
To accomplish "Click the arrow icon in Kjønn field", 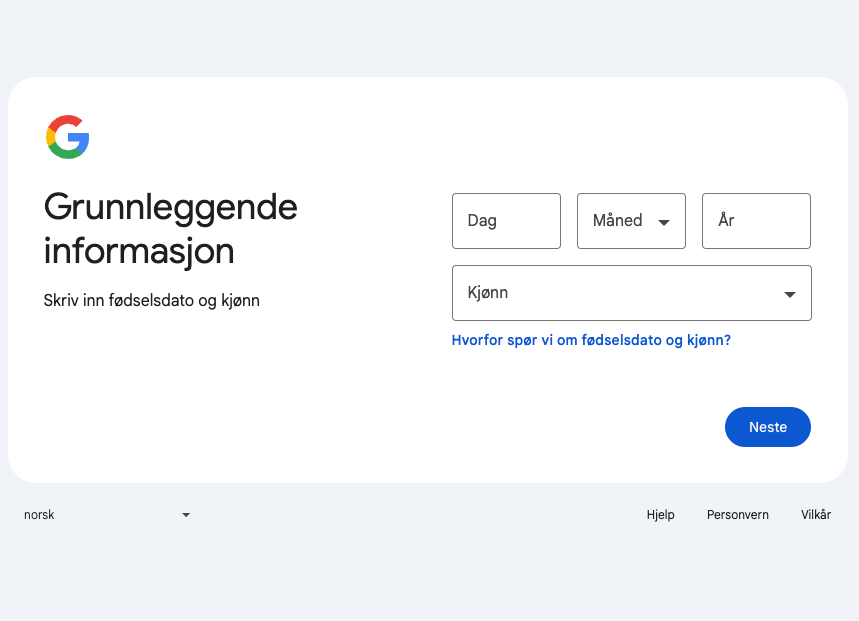I will click(790, 294).
